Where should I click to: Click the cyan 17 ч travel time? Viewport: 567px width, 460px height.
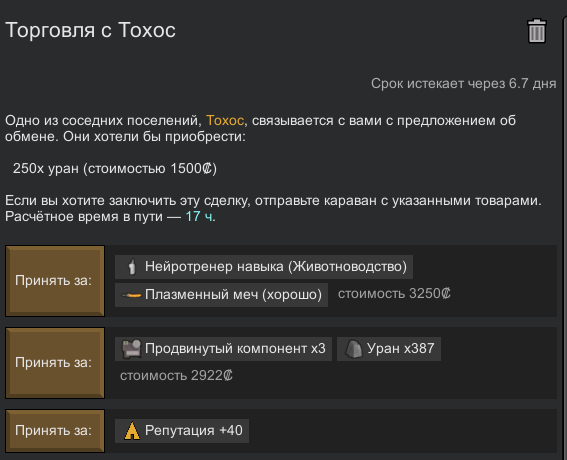(199, 217)
